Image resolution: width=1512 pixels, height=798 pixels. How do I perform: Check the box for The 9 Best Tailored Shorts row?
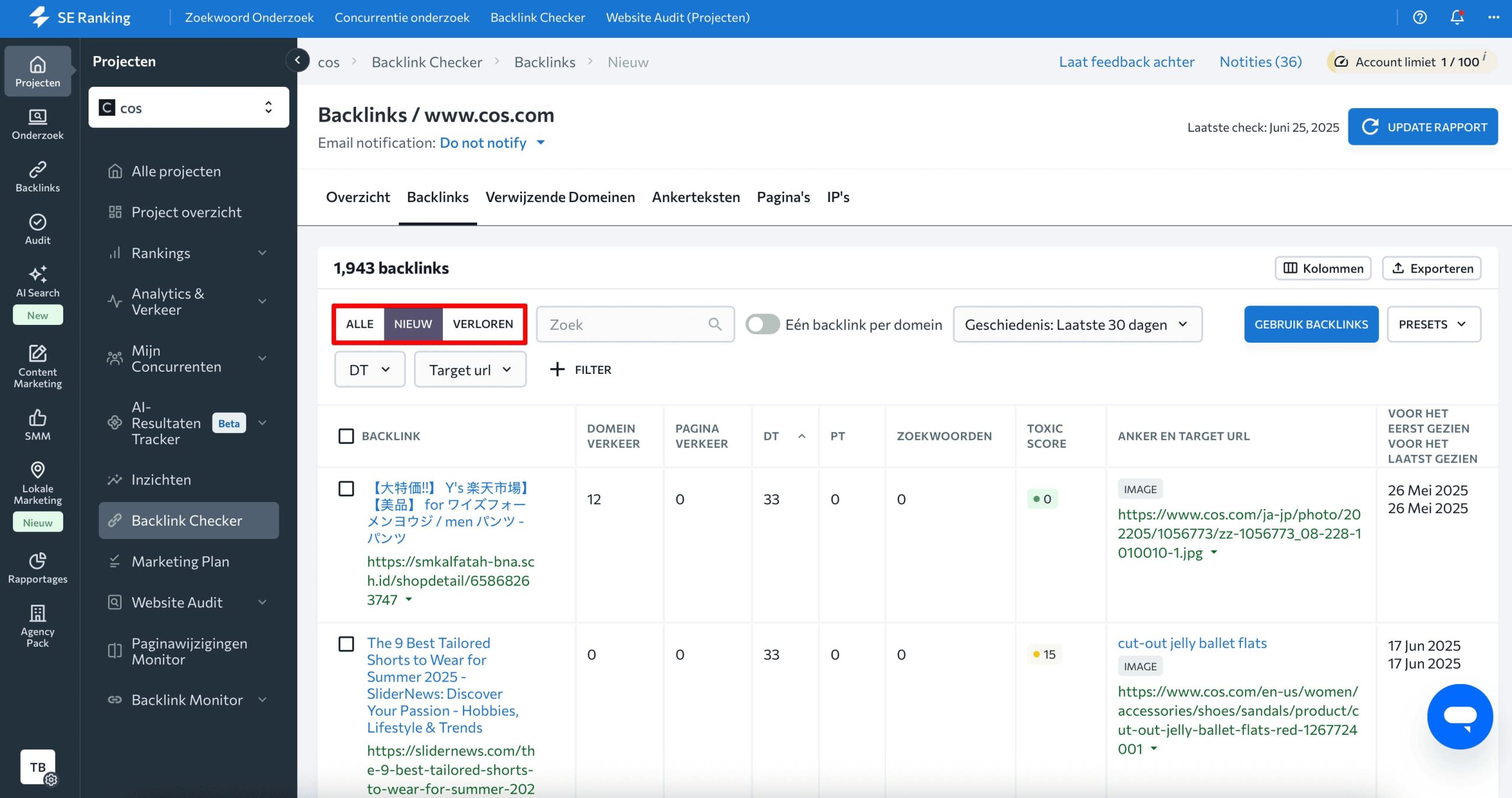[x=346, y=644]
